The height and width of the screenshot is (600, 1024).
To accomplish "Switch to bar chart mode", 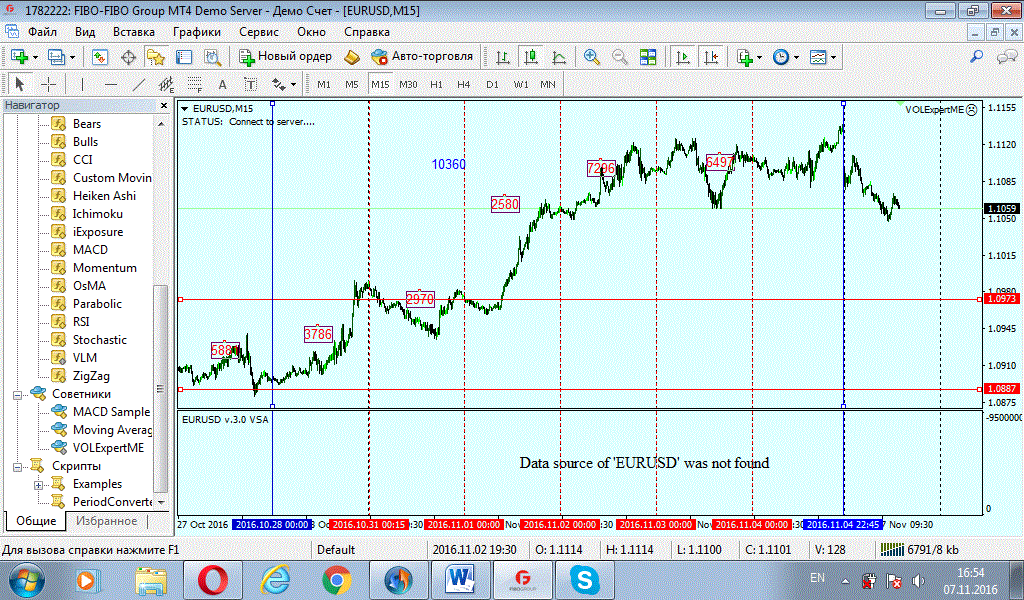I will point(503,57).
